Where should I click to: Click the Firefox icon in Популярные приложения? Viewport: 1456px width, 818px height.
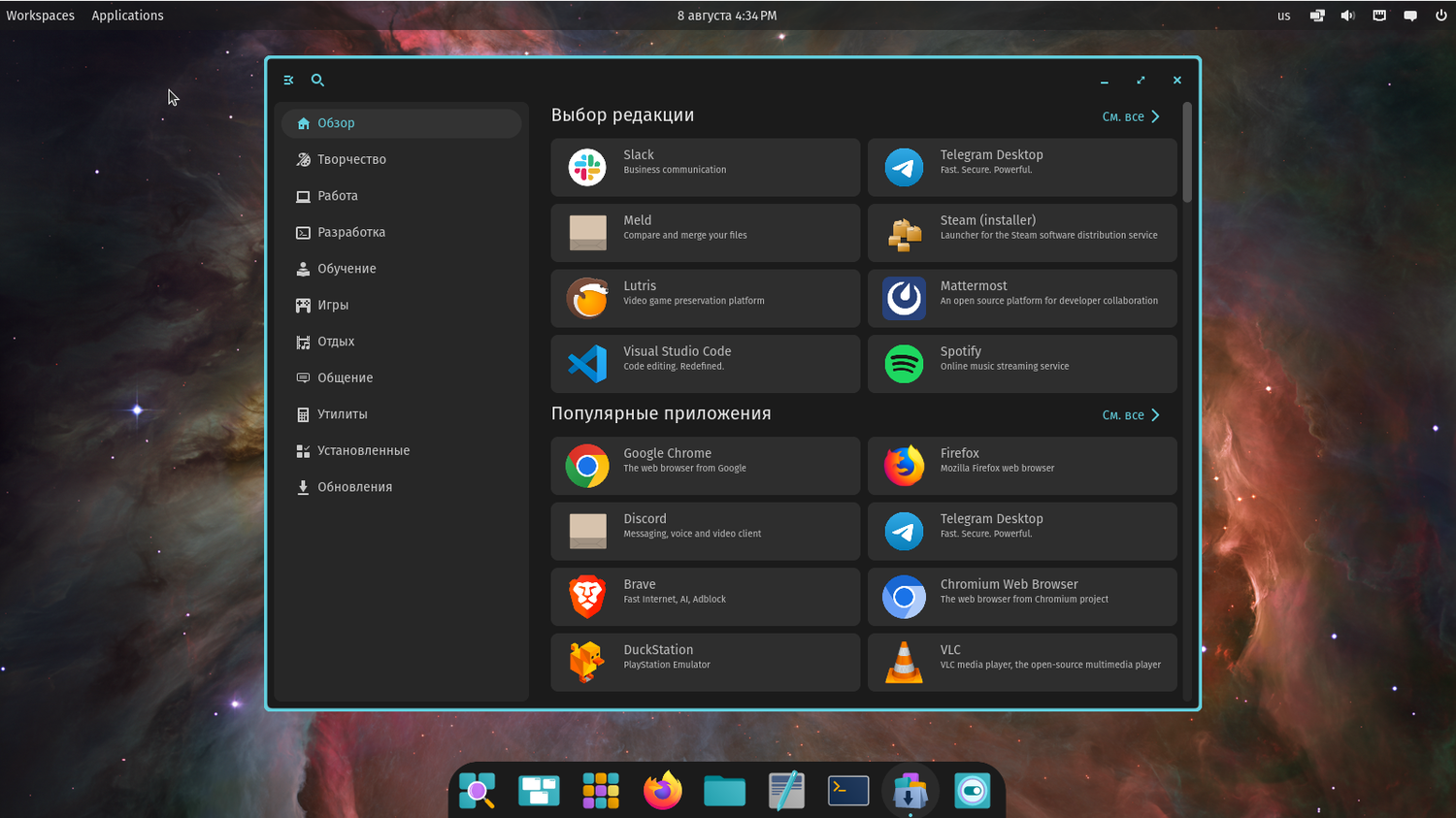[904, 466]
